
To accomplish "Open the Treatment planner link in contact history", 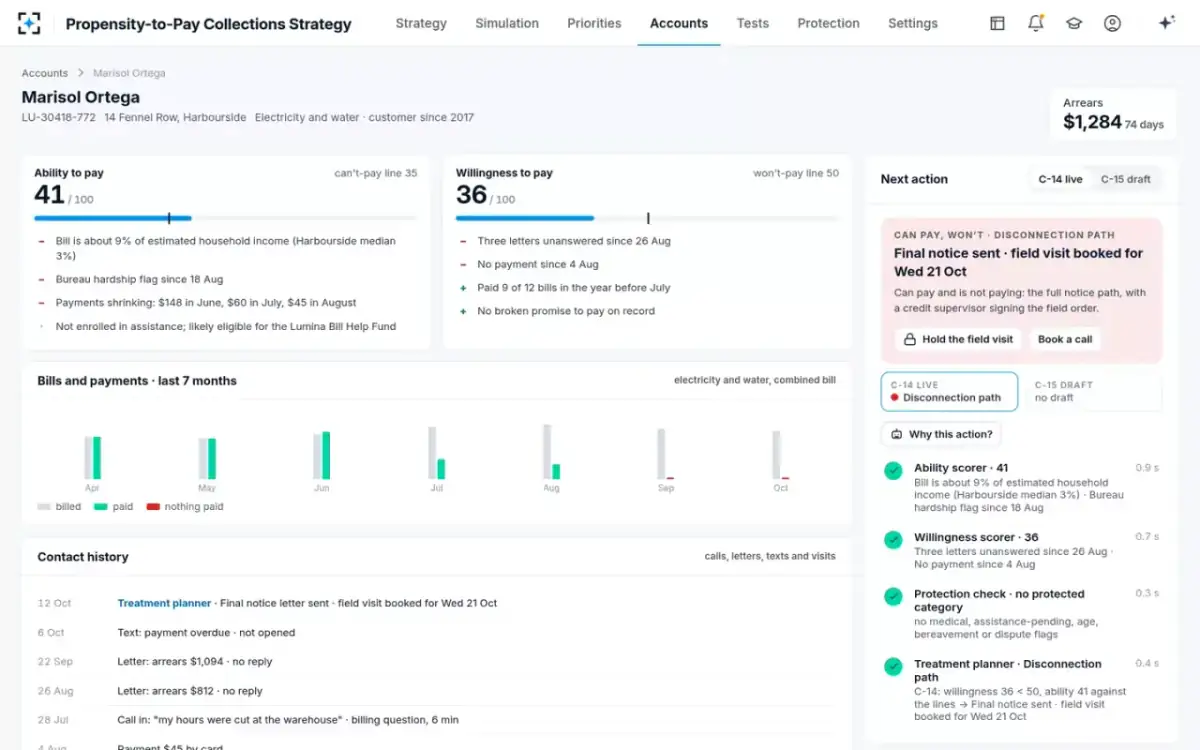I will [x=164, y=603].
